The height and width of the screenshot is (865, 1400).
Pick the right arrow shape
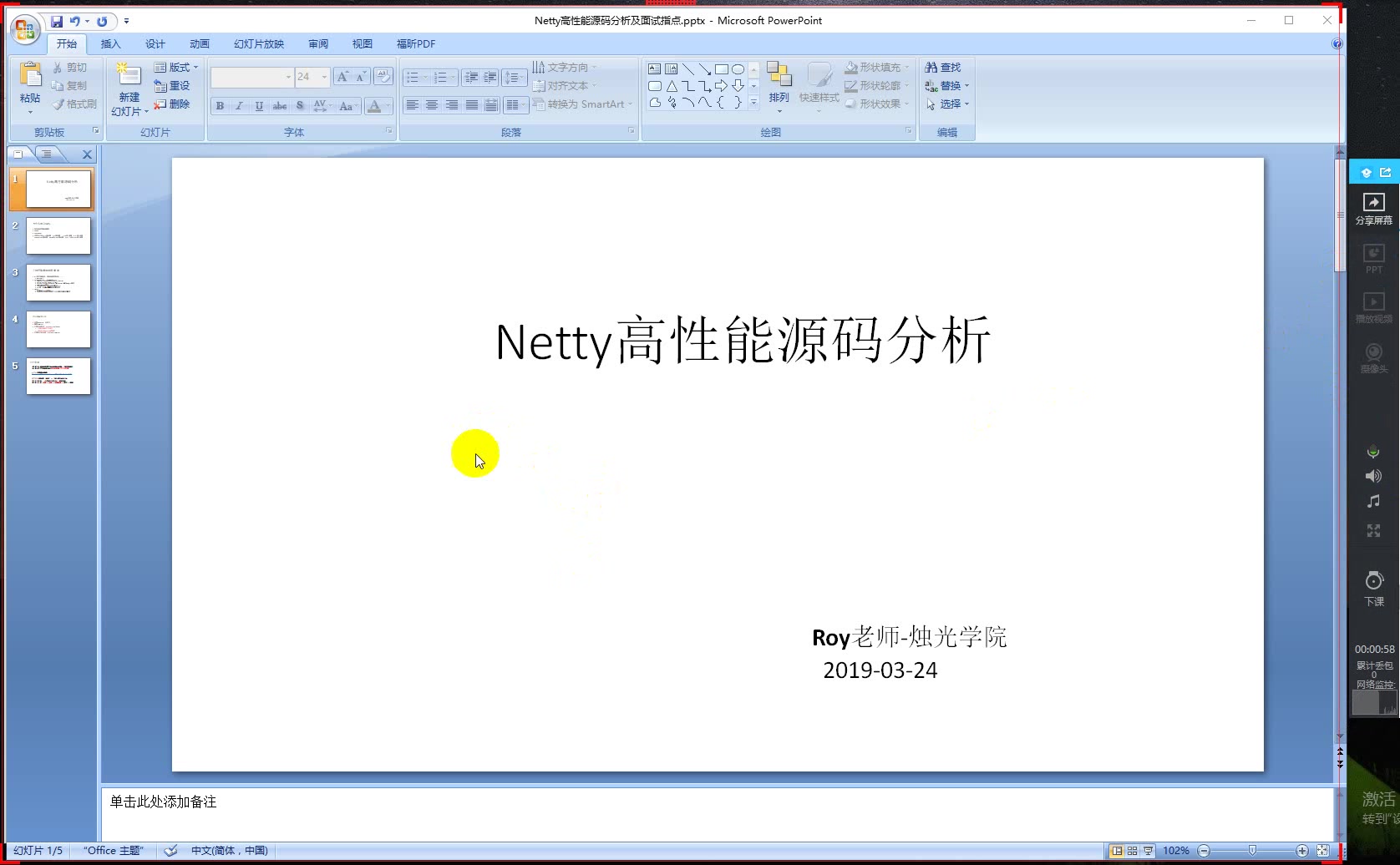[722, 86]
